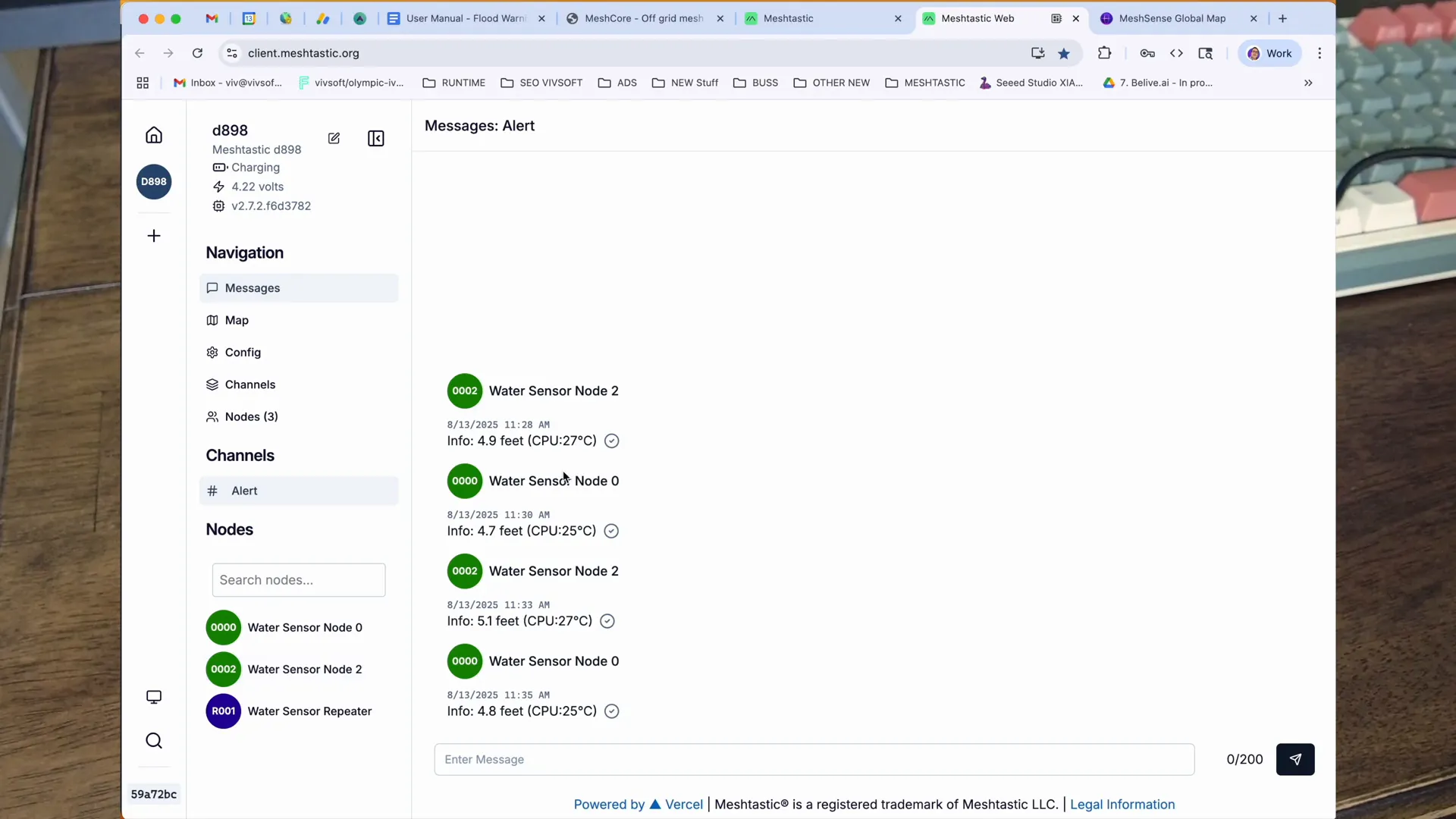
Task: Focus the Enter Message field
Action: 814,759
